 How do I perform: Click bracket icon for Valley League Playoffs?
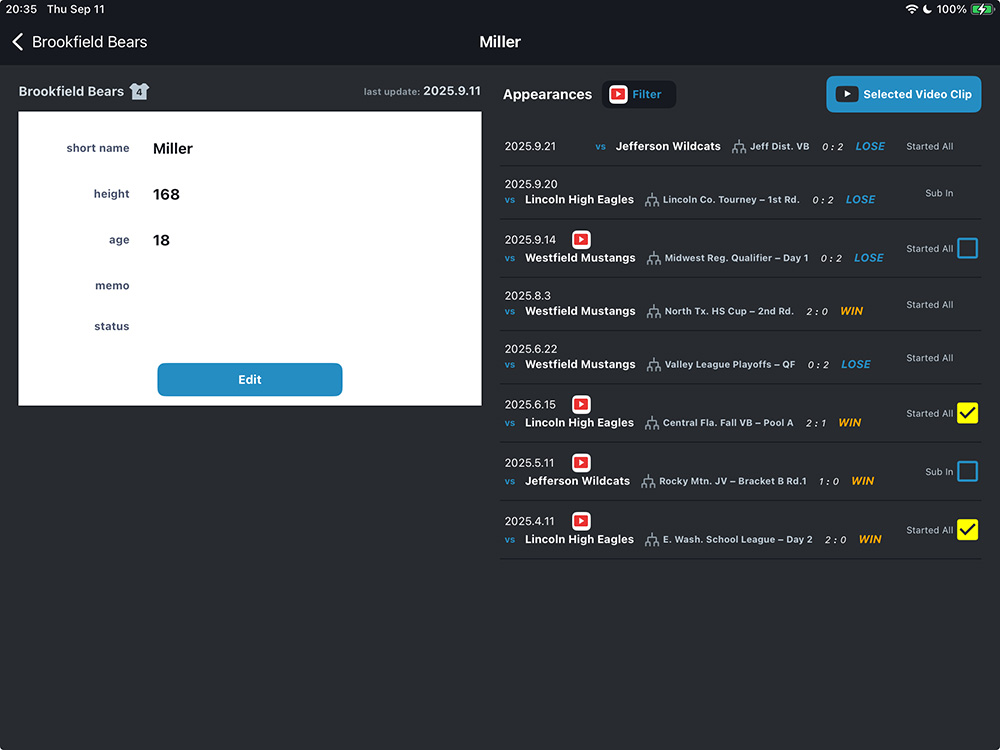[x=654, y=365]
